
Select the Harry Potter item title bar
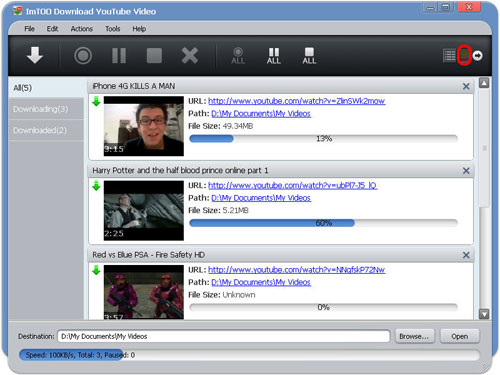[281, 171]
